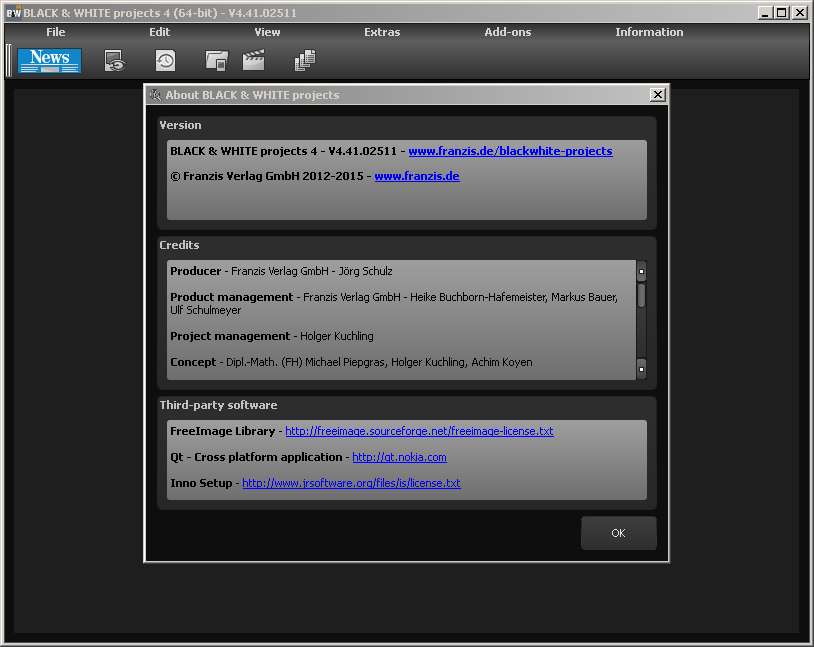
Task: Click the 'Project management' credits line
Action: tap(272, 336)
